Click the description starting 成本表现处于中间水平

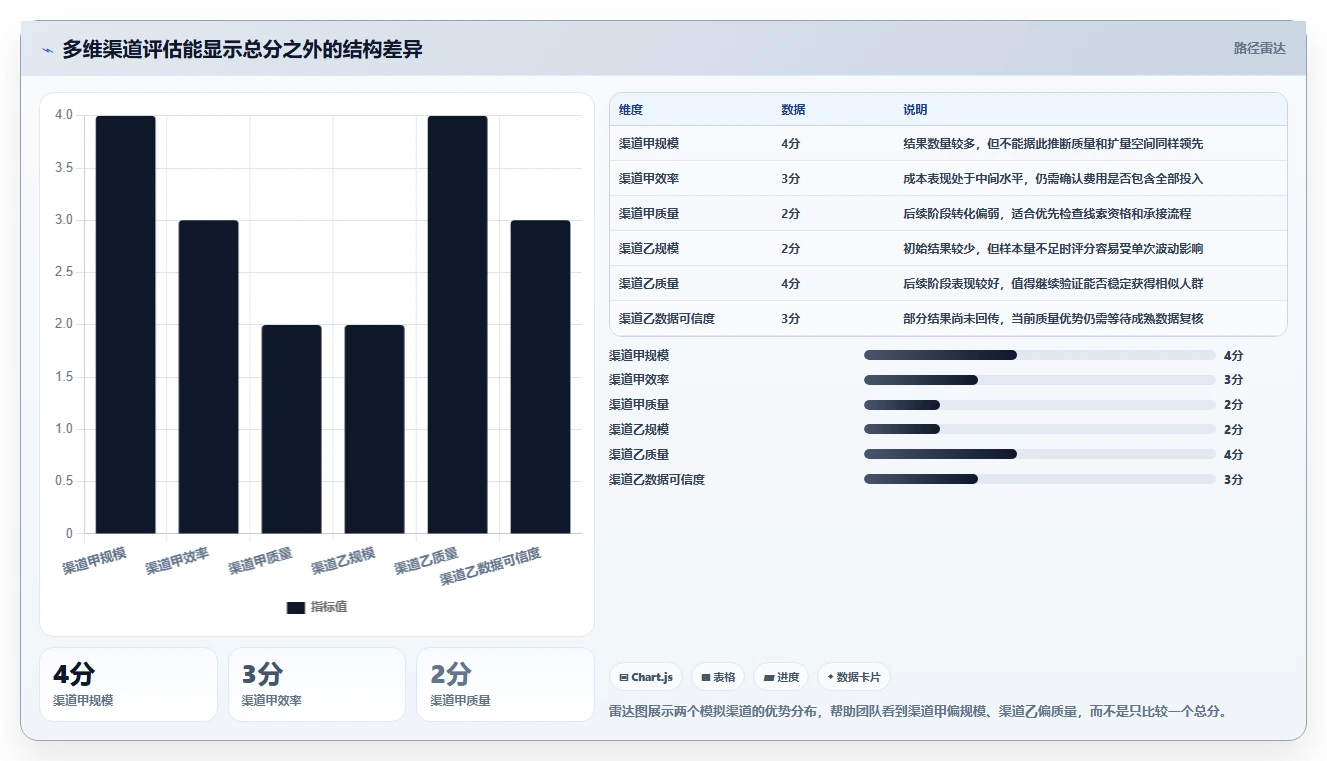(x=1053, y=179)
